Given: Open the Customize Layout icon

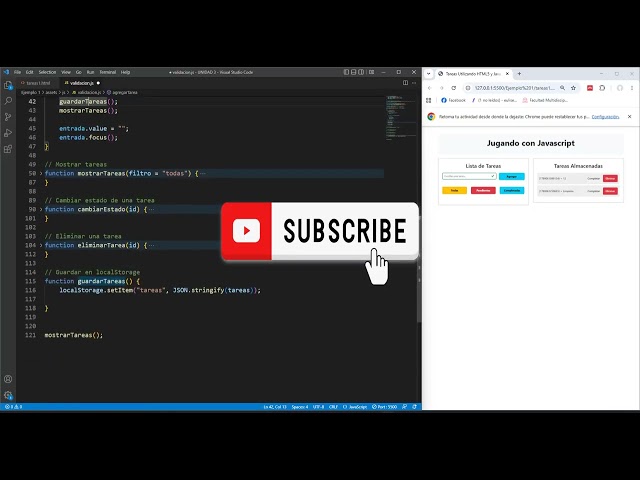Looking at the screenshot, I should [371, 72].
